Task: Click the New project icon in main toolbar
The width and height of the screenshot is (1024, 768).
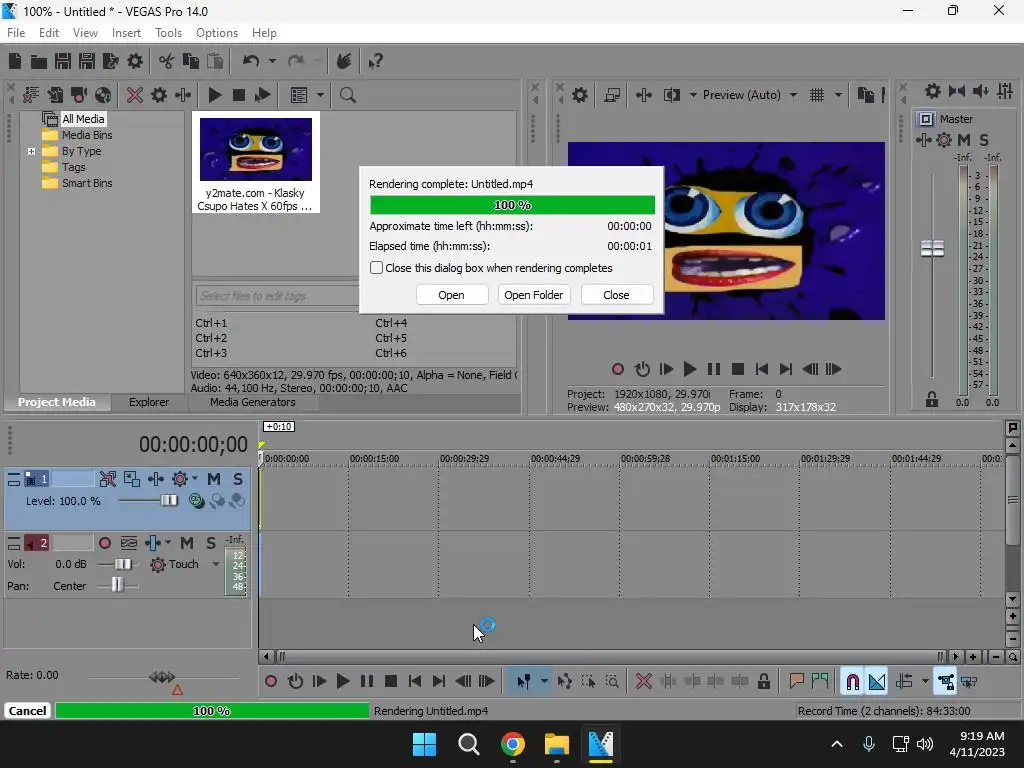Action: tap(15, 61)
